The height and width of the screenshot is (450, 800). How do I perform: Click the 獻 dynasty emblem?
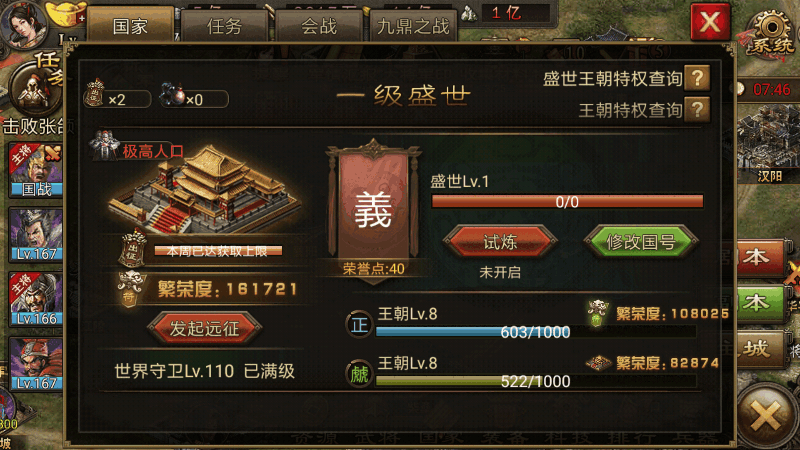pos(359,374)
